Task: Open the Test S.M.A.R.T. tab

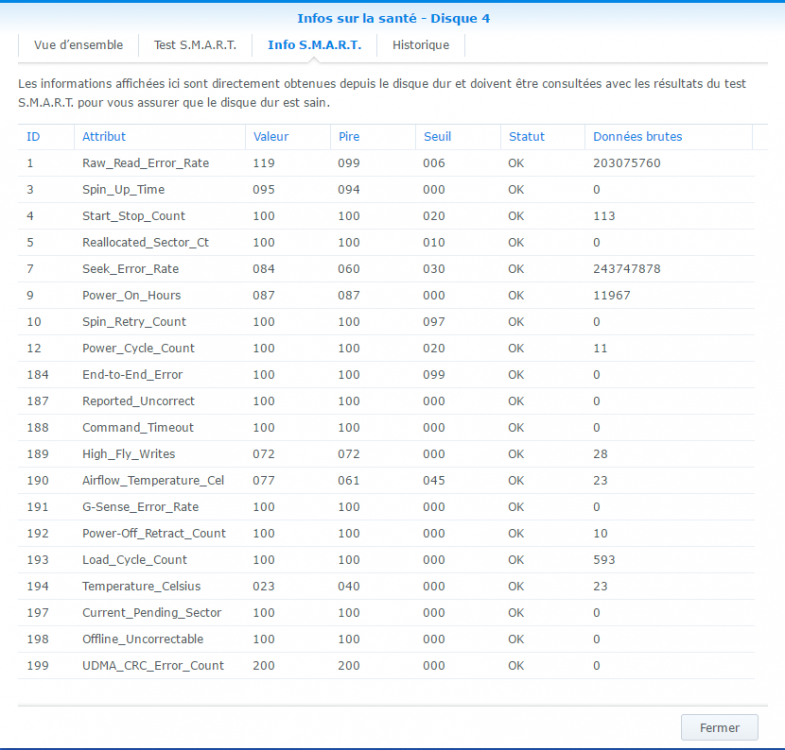Action: pyautogui.click(x=194, y=45)
